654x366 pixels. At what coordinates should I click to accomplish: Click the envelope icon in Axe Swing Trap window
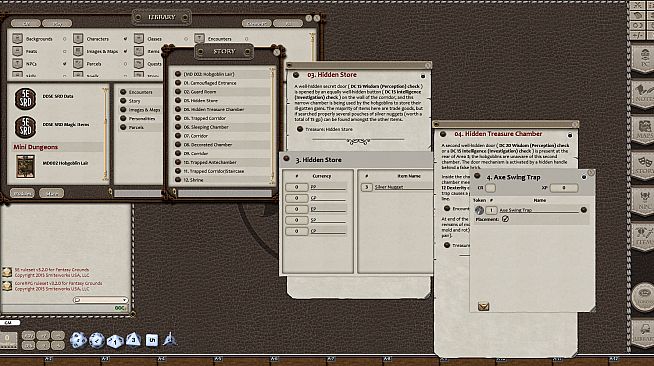483,306
